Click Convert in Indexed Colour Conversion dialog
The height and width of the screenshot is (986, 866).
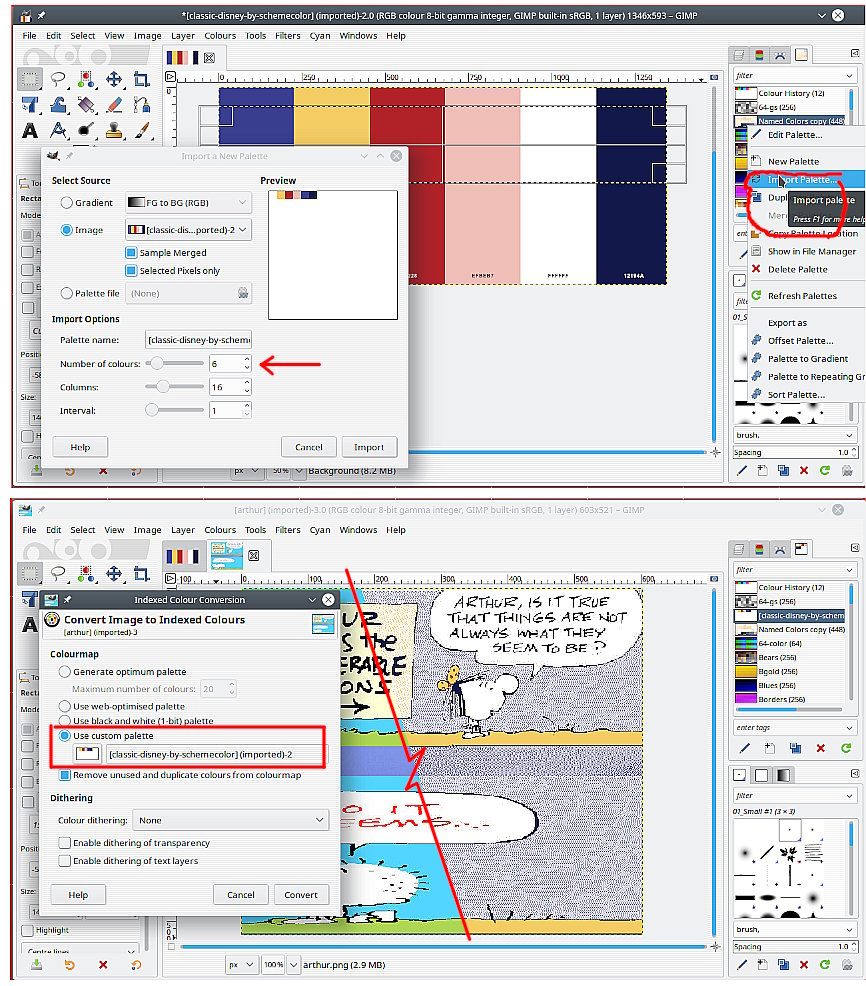301,894
